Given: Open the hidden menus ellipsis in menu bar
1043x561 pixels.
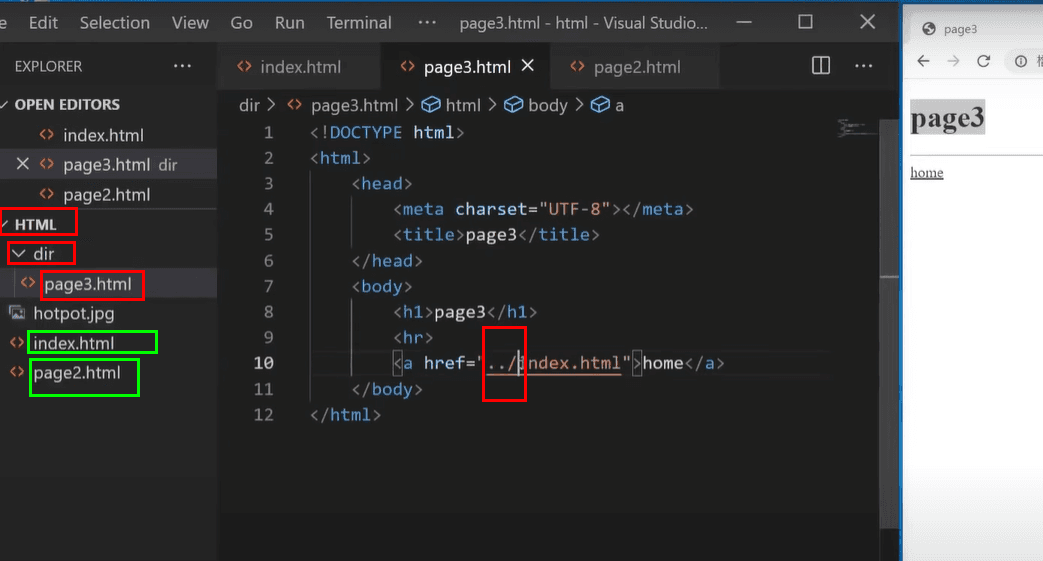Looking at the screenshot, I should (427, 22).
